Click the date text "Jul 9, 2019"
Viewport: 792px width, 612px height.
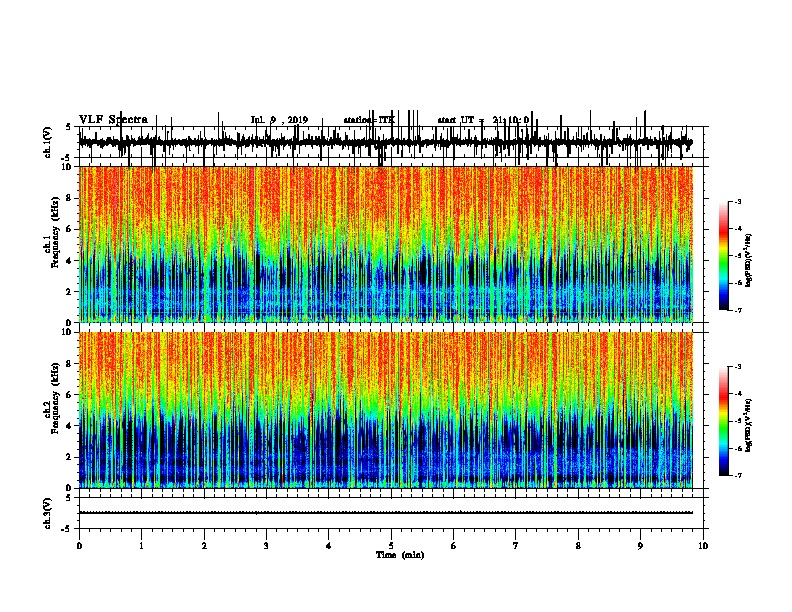click(279, 120)
